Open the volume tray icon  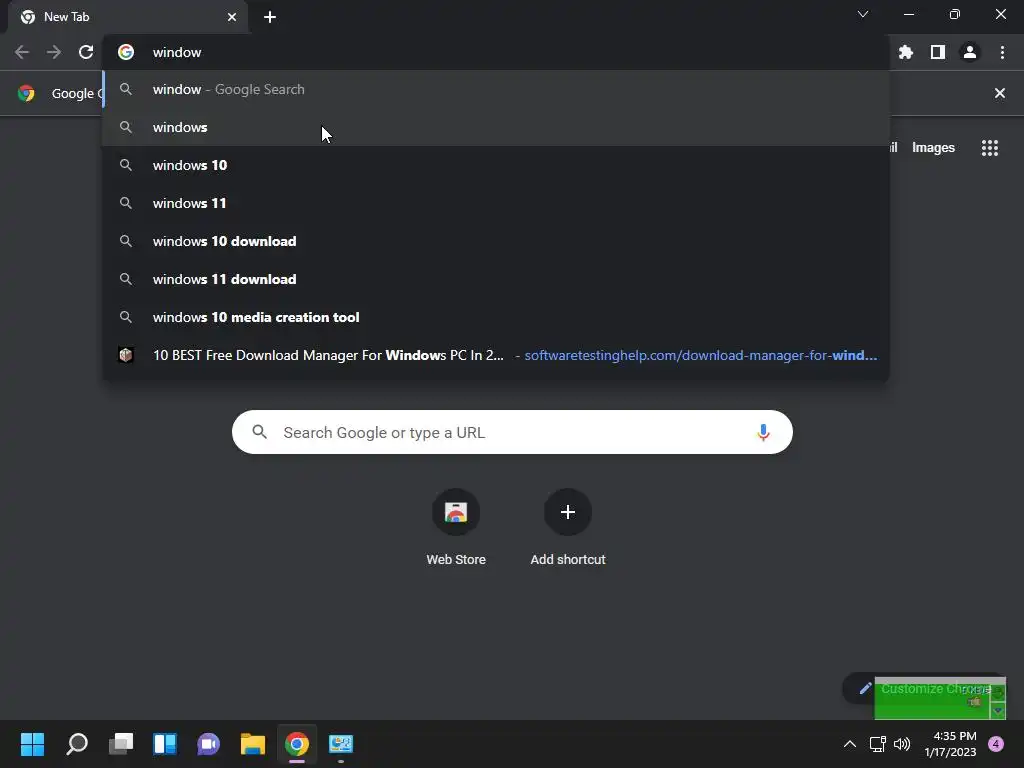[x=902, y=744]
